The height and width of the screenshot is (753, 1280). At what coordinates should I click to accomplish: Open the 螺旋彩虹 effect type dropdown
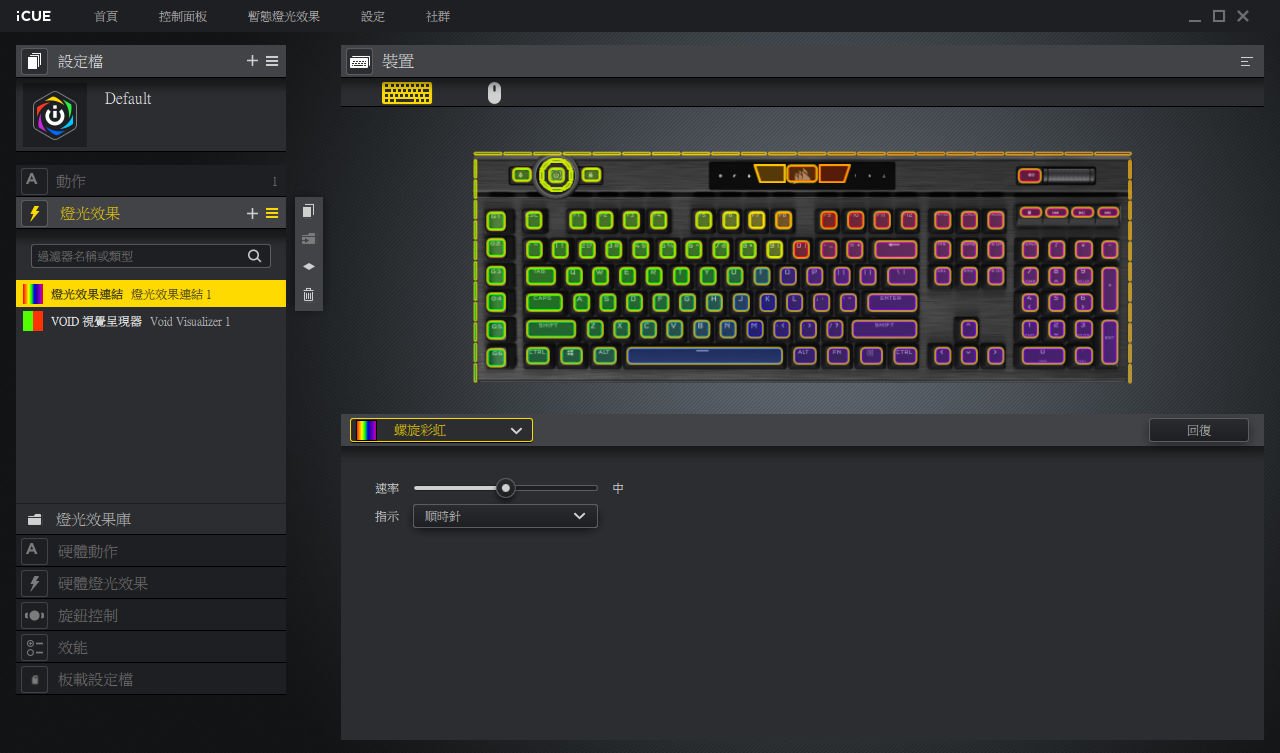[x=441, y=430]
